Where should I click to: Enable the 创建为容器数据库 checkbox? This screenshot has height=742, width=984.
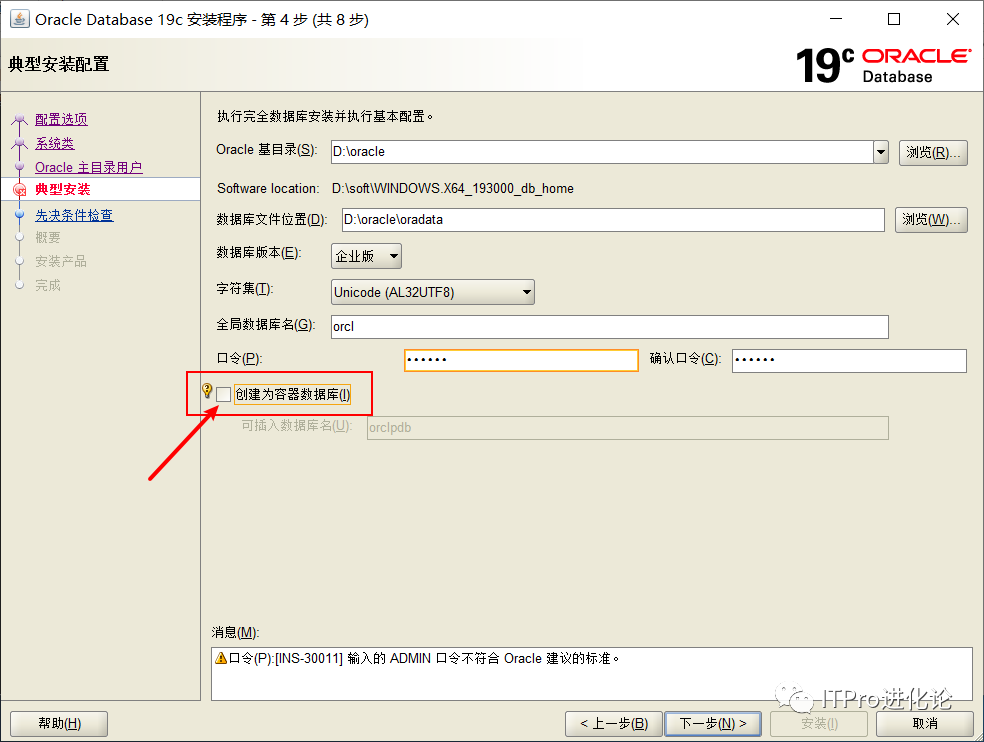click(x=223, y=394)
